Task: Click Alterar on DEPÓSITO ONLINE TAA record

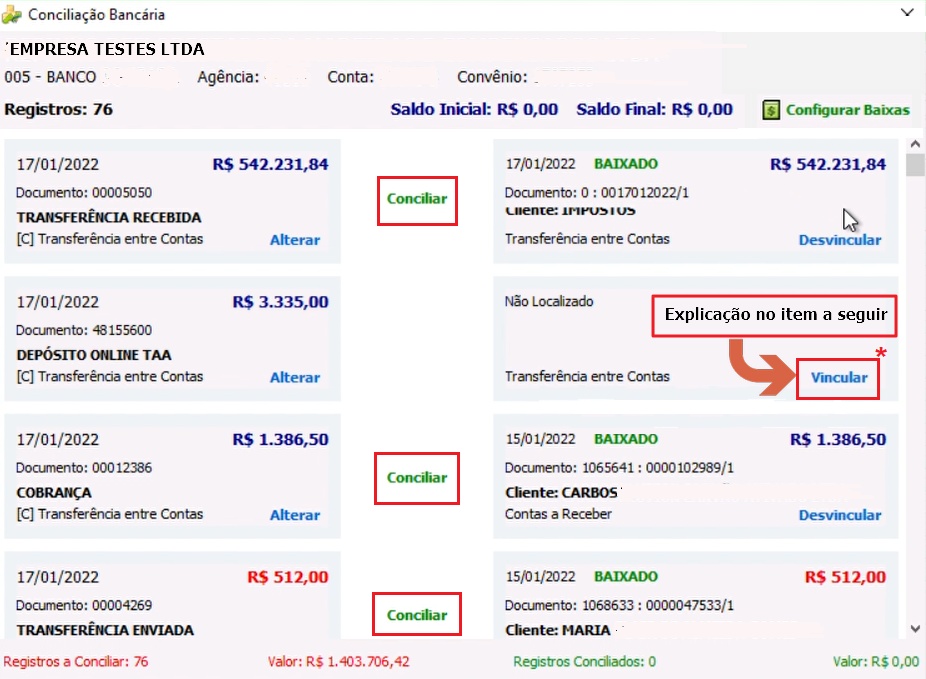Action: (295, 377)
